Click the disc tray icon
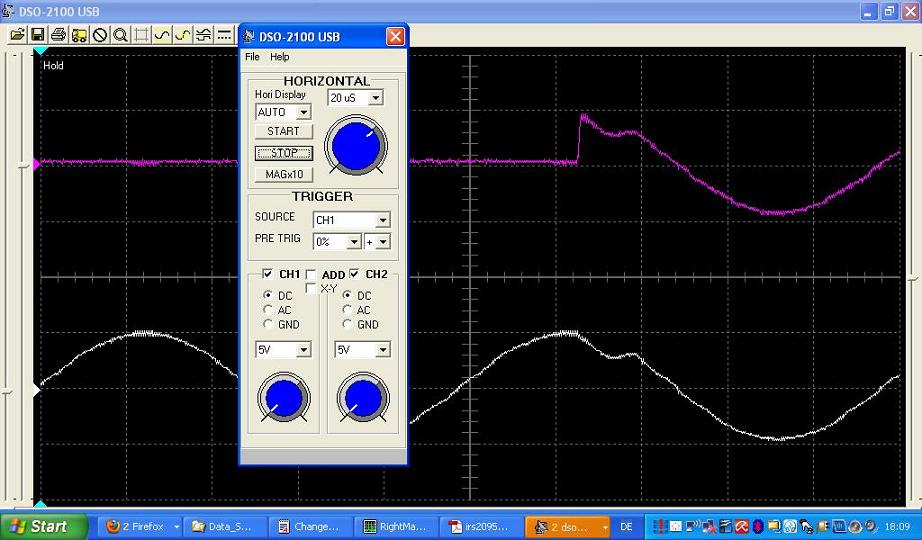Viewport: 922px width, 540px height. point(855,526)
